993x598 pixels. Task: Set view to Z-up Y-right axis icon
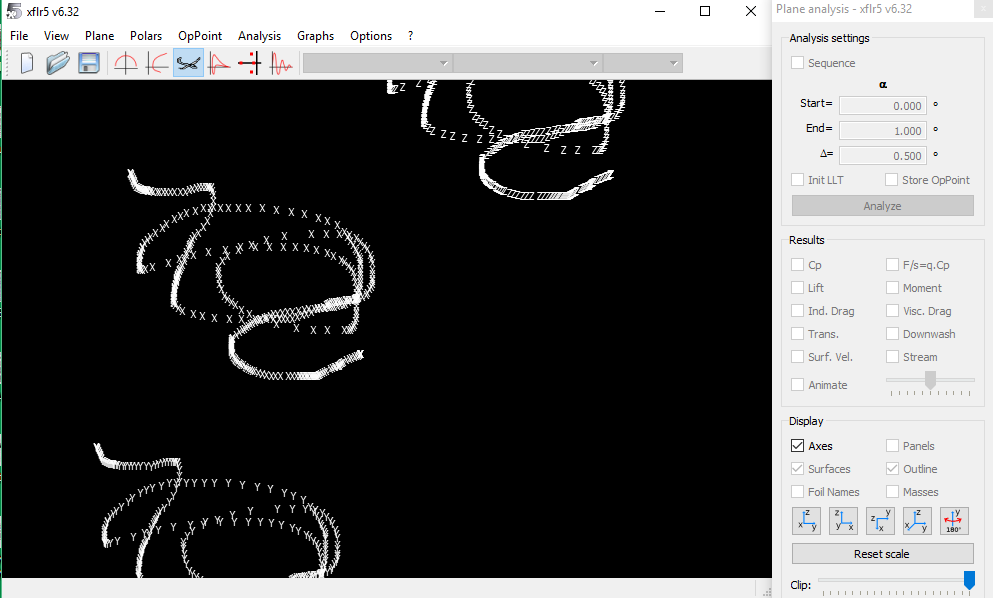point(806,521)
